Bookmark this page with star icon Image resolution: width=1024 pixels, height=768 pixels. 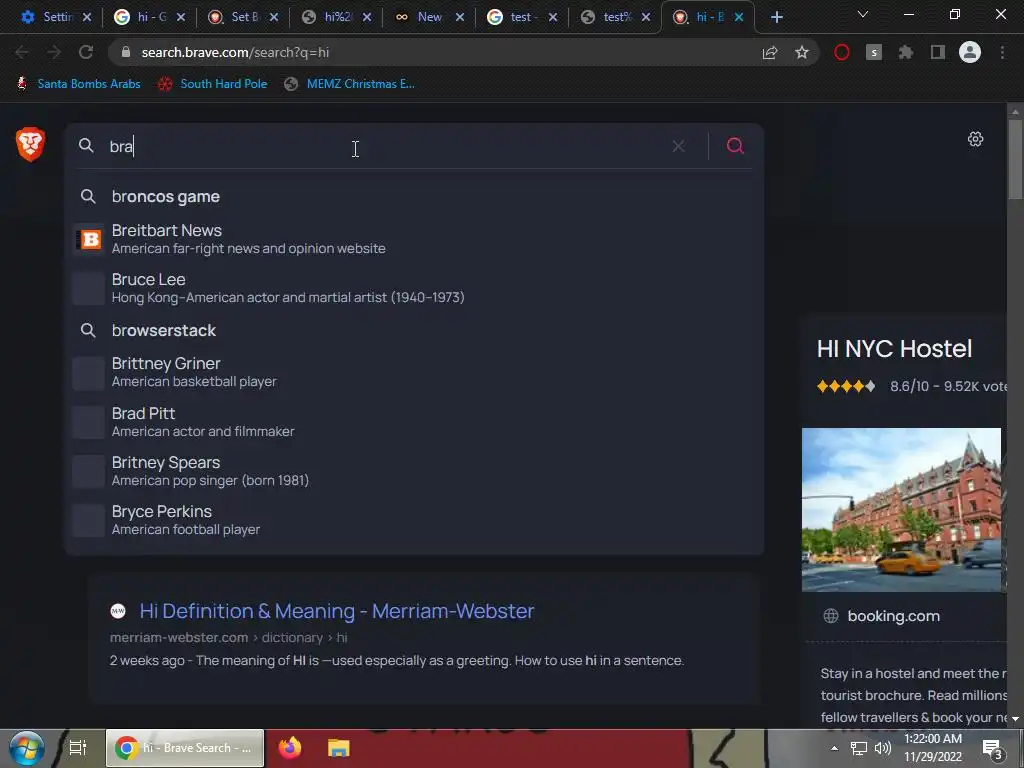tap(801, 52)
